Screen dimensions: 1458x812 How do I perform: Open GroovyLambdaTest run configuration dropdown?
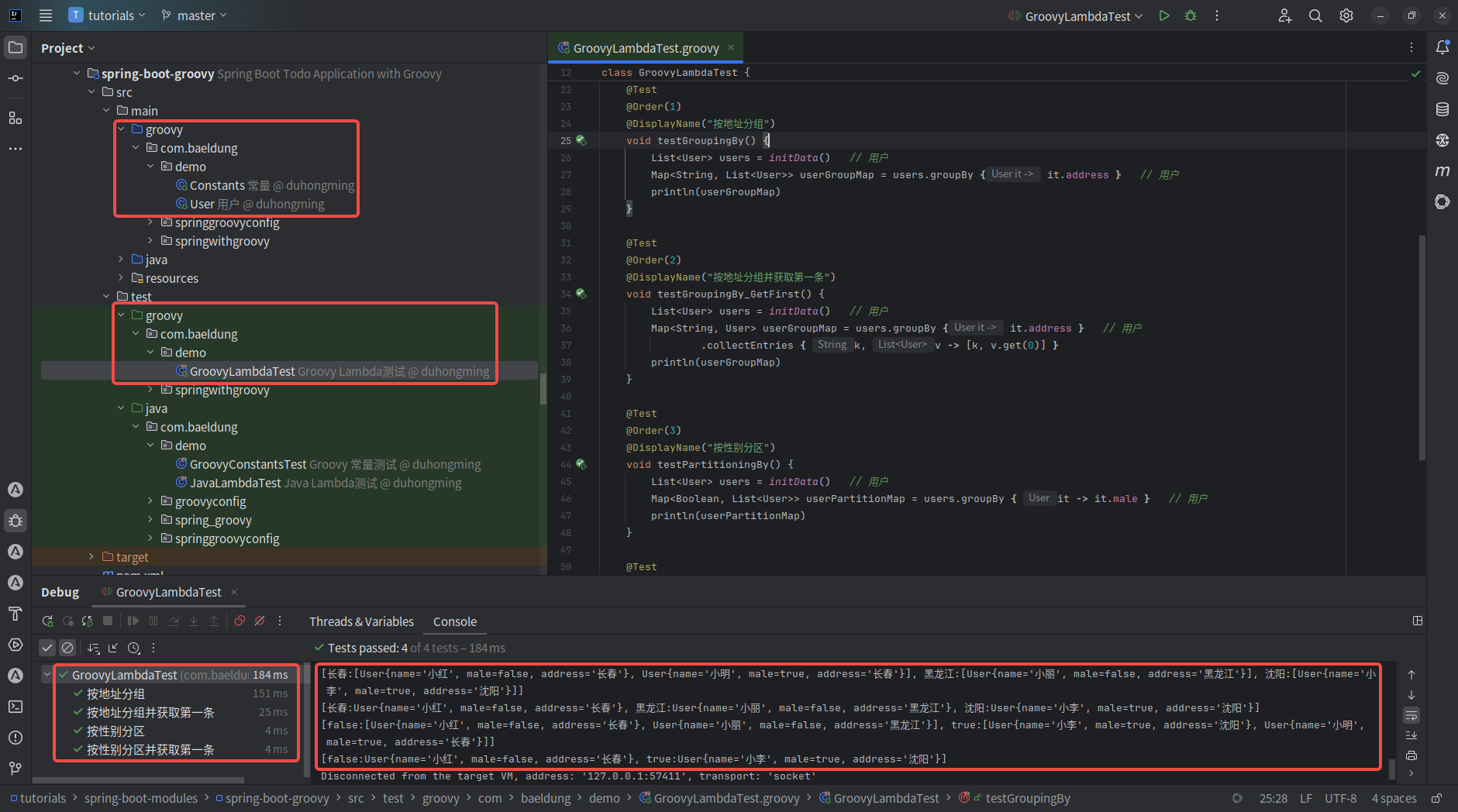point(1076,15)
